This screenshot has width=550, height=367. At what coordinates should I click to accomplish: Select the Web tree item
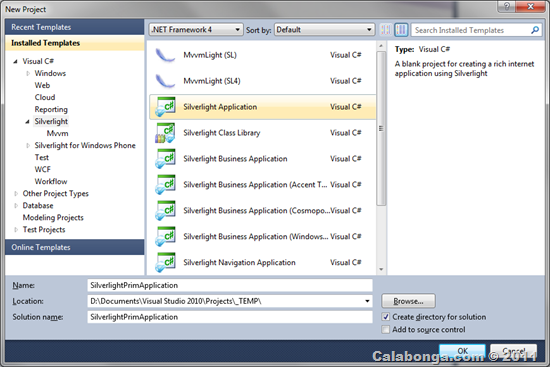(x=42, y=85)
